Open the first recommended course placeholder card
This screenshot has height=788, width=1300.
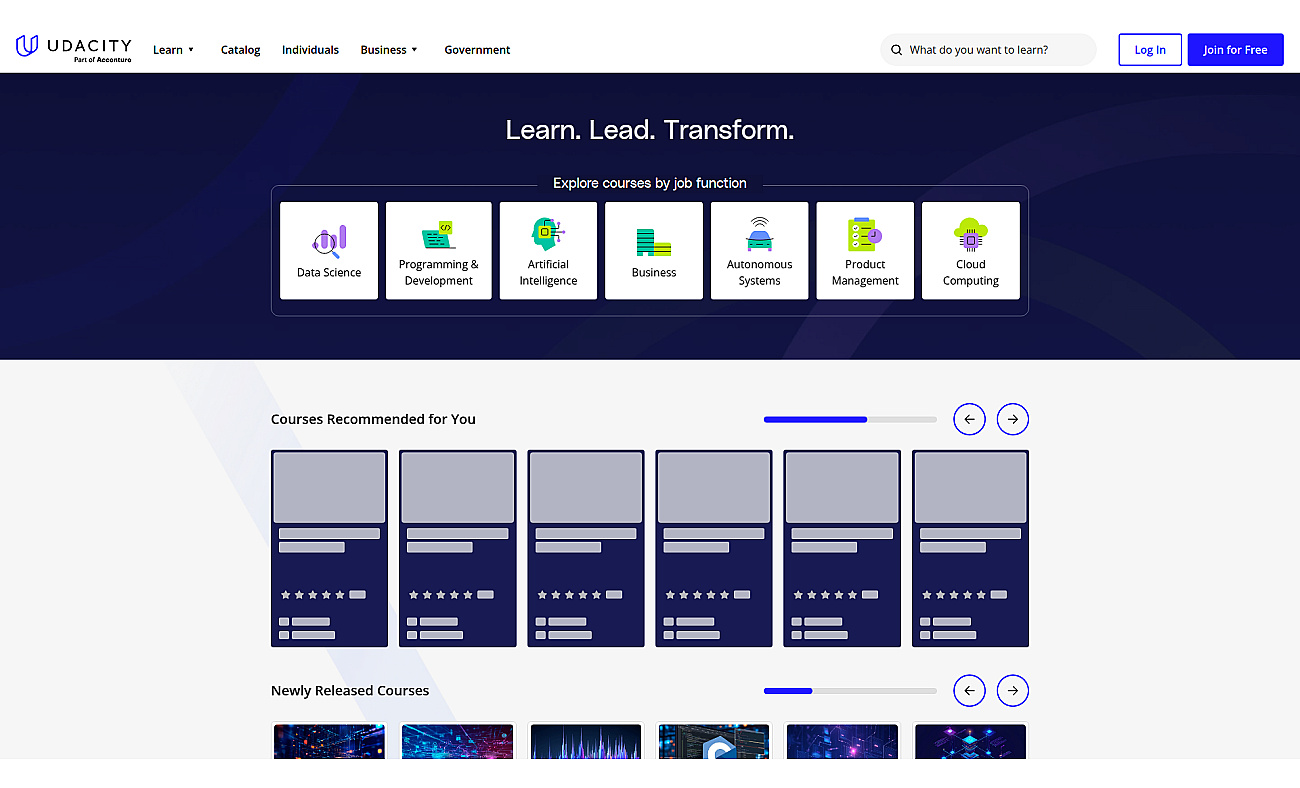[329, 548]
